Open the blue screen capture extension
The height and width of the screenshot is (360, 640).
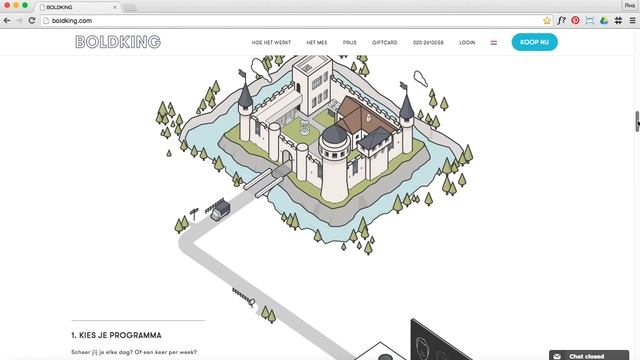589,20
